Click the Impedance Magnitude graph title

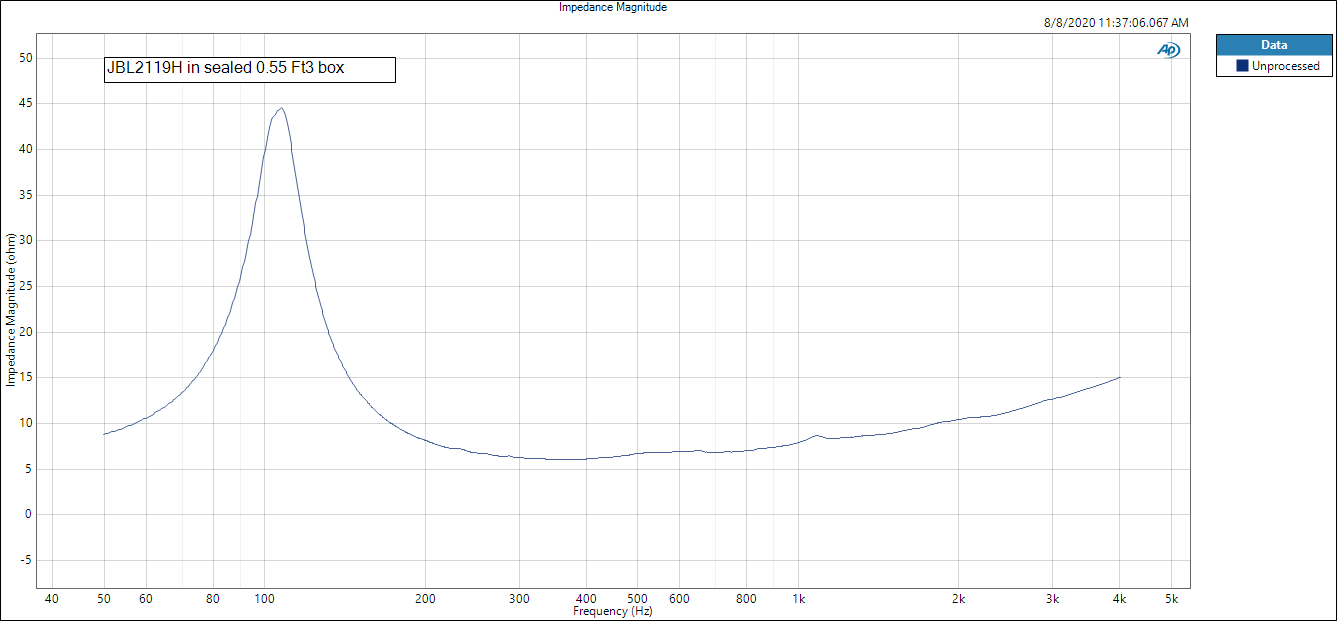(613, 7)
